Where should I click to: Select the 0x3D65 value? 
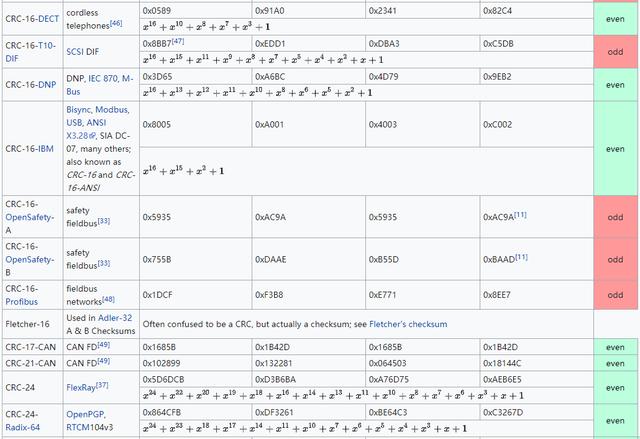tap(157, 77)
